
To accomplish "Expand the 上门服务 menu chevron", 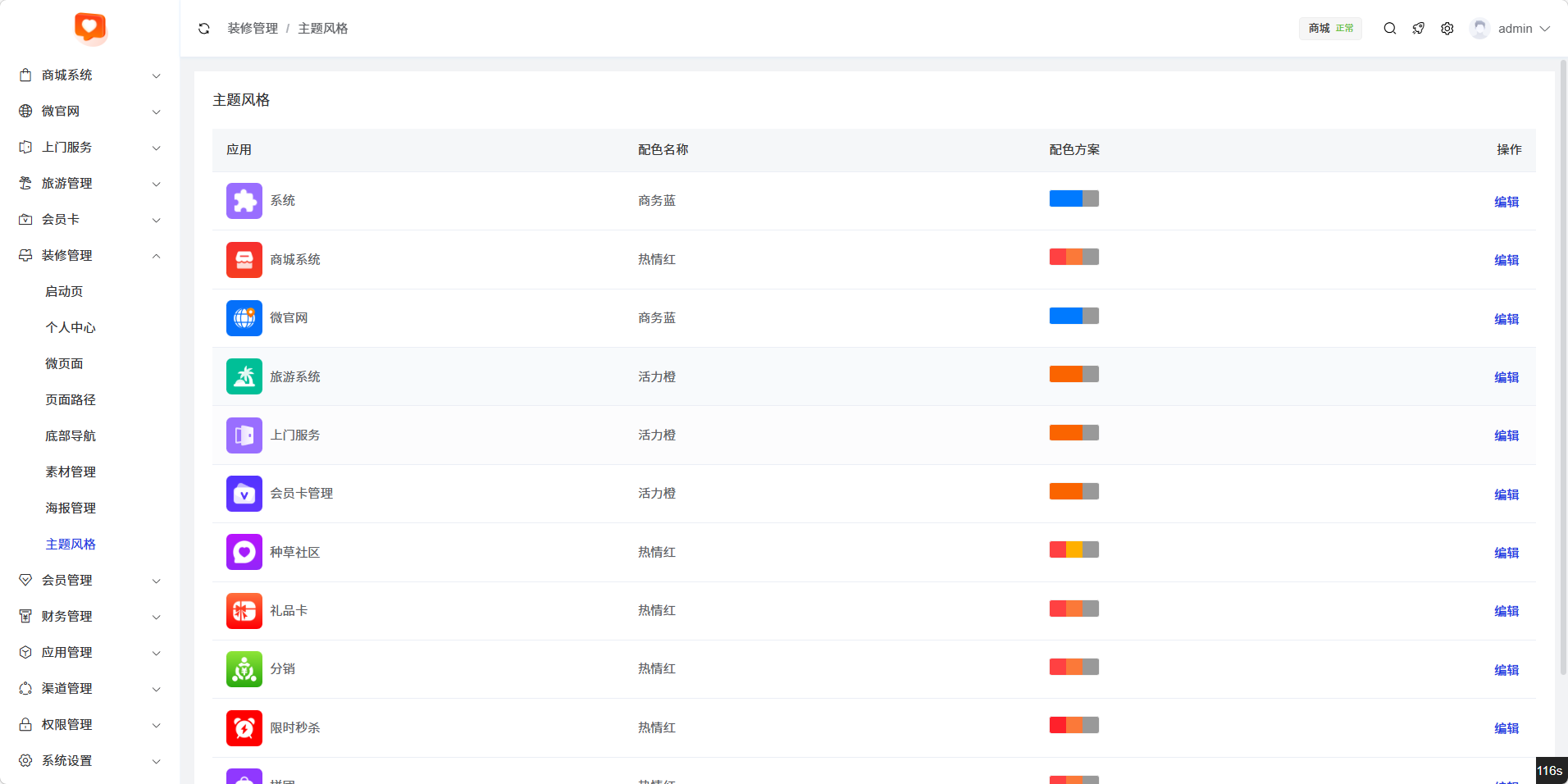I will 156,148.
